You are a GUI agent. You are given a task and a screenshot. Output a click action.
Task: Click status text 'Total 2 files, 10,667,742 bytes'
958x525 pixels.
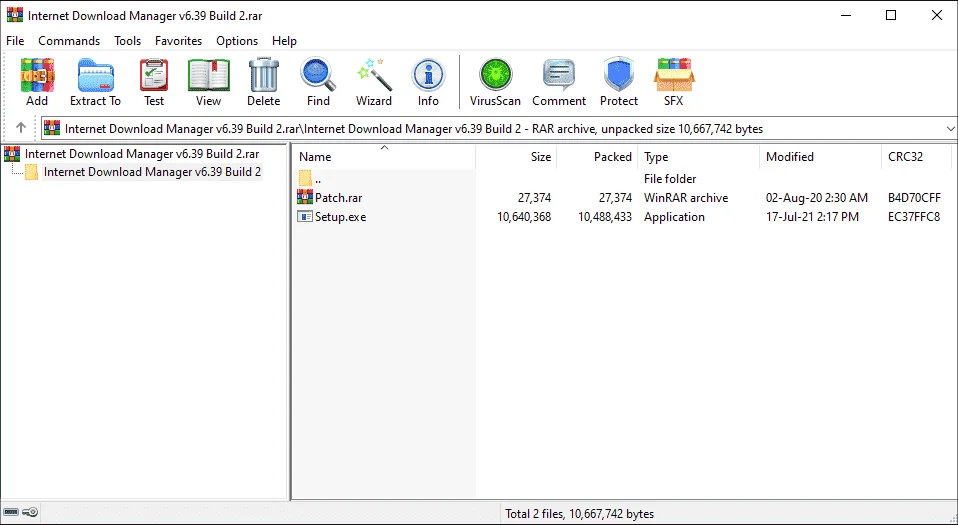click(580, 514)
